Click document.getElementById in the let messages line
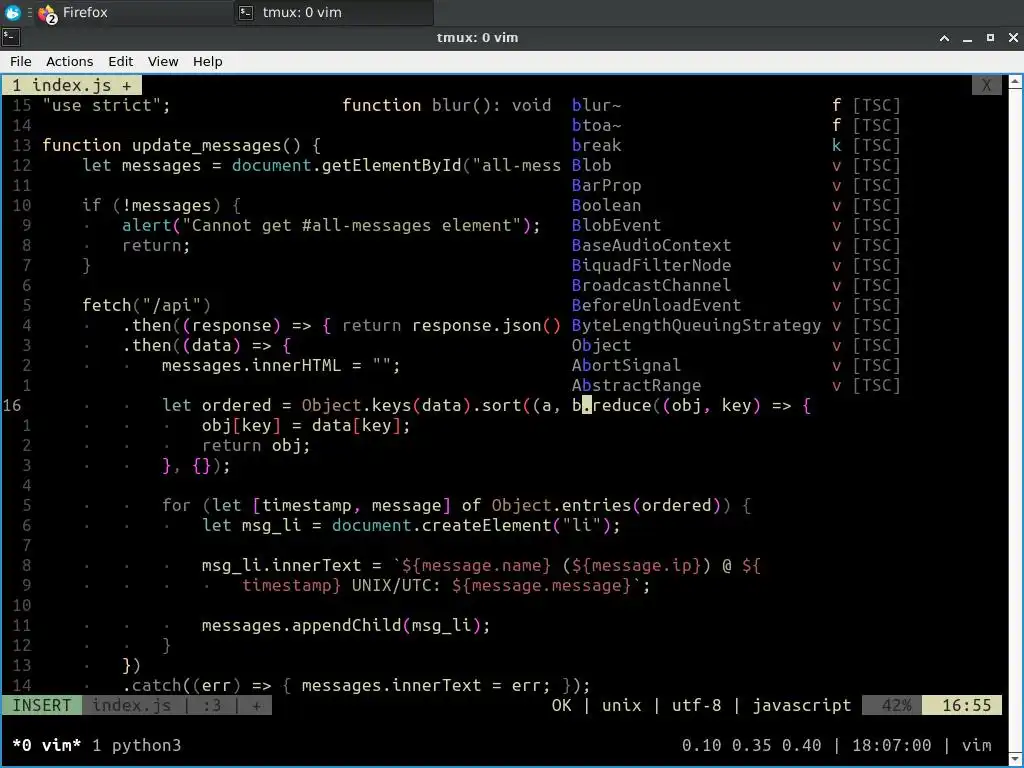The width and height of the screenshot is (1024, 768). point(347,165)
